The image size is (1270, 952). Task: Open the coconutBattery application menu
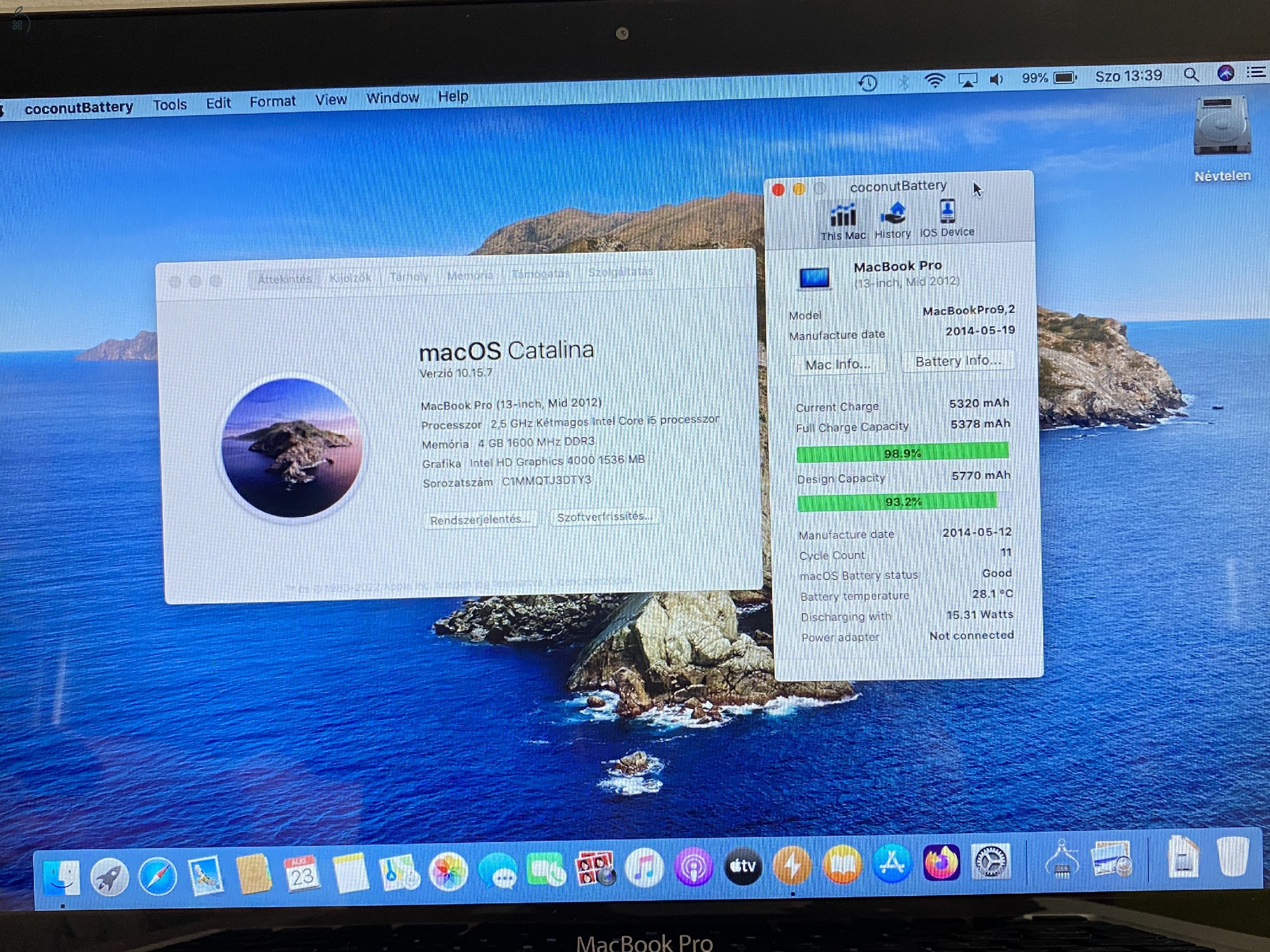tap(79, 107)
